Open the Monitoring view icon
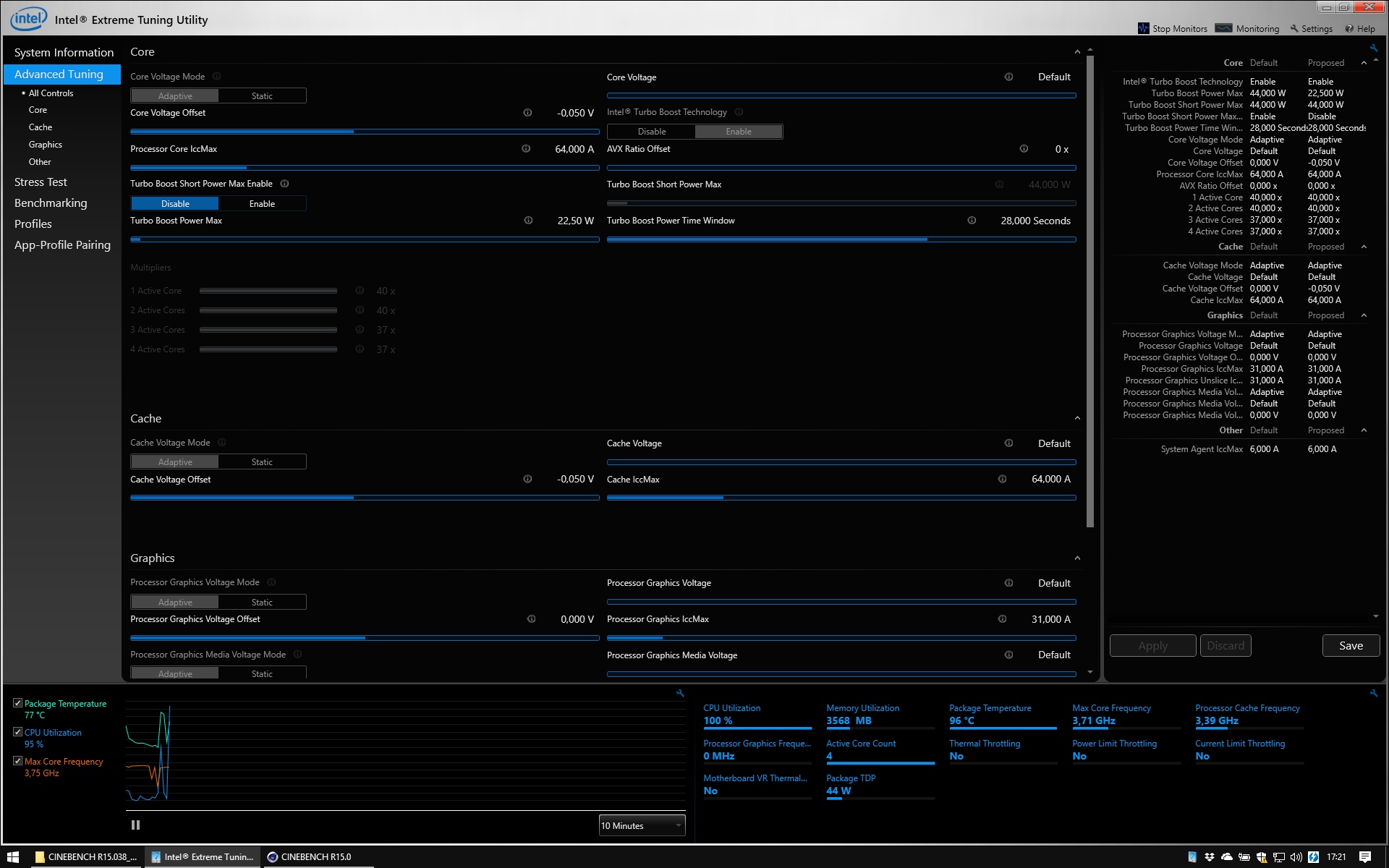The width and height of the screenshot is (1389, 868). 1223,28
